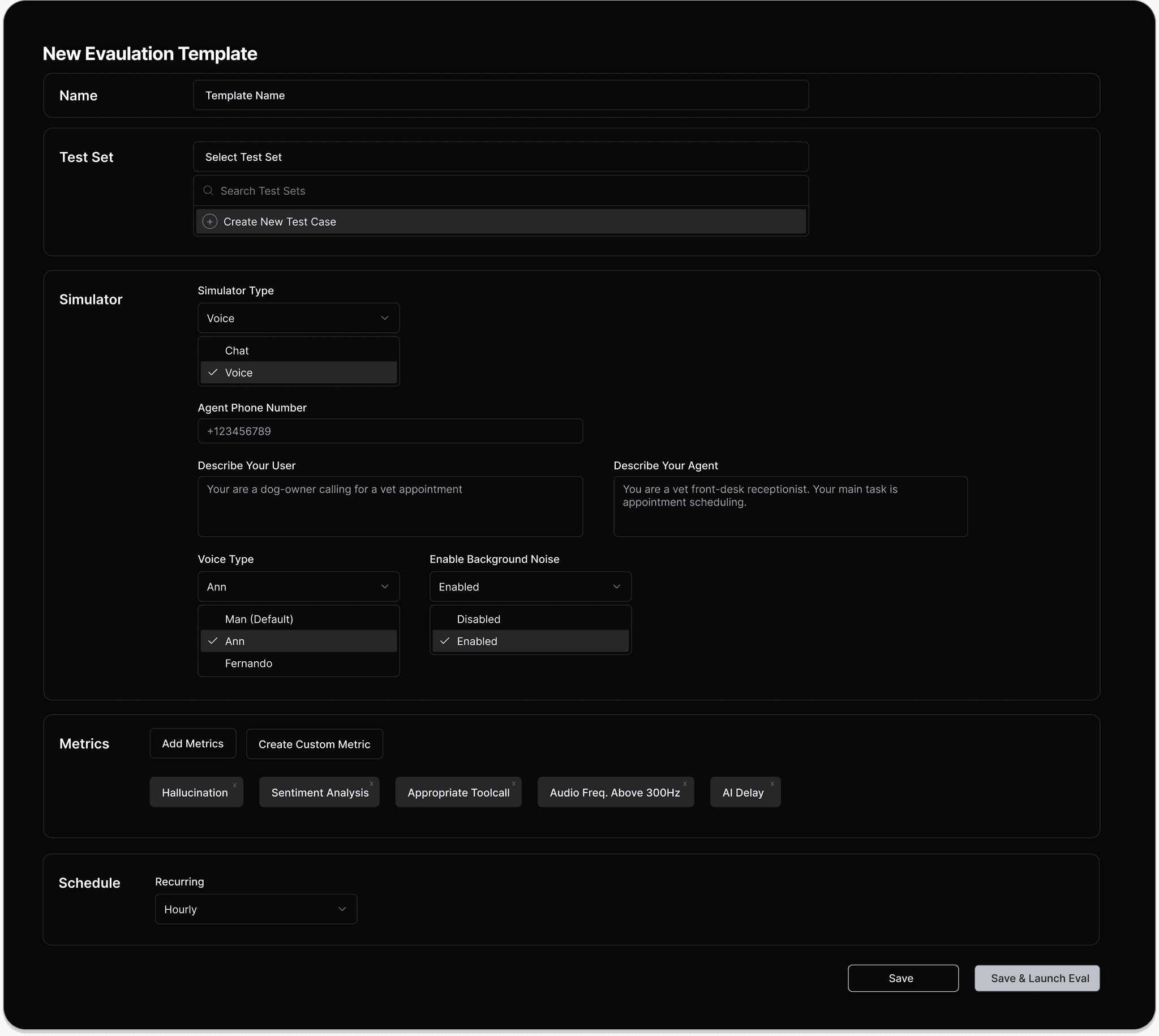1159x1036 pixels.
Task: Remove the Audio Freq. Above 300Hz chip
Action: point(684,784)
